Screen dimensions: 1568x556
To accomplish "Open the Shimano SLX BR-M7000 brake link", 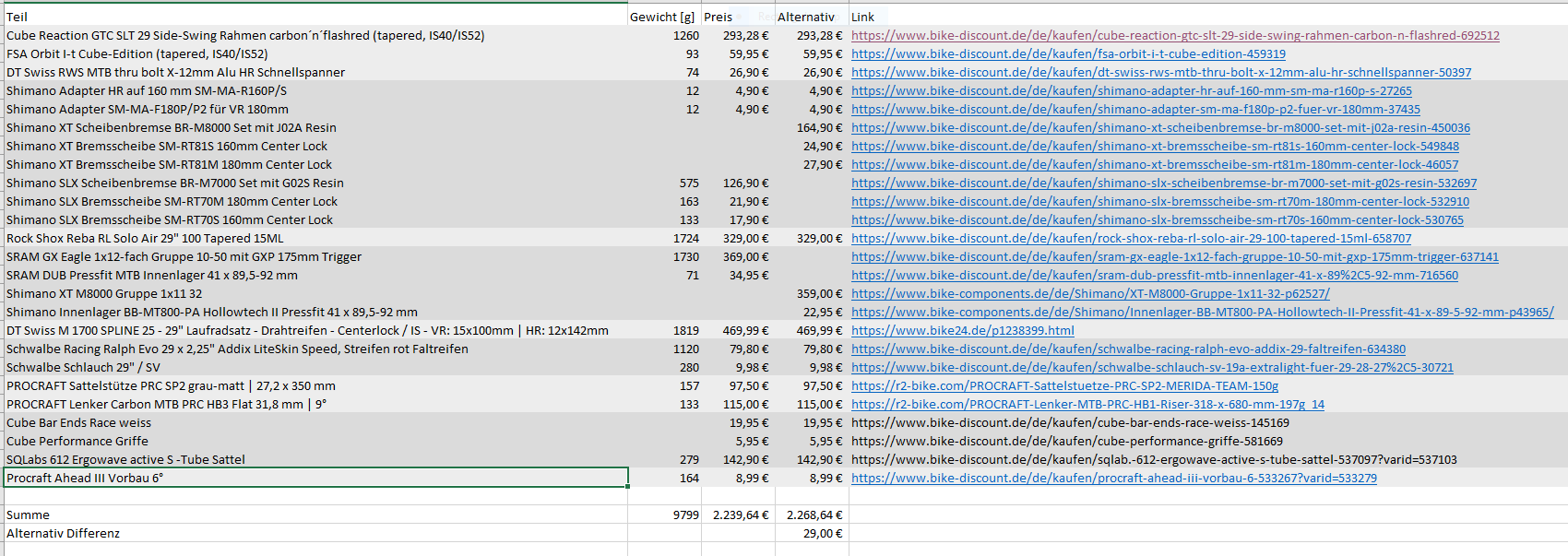I will click(x=1164, y=183).
